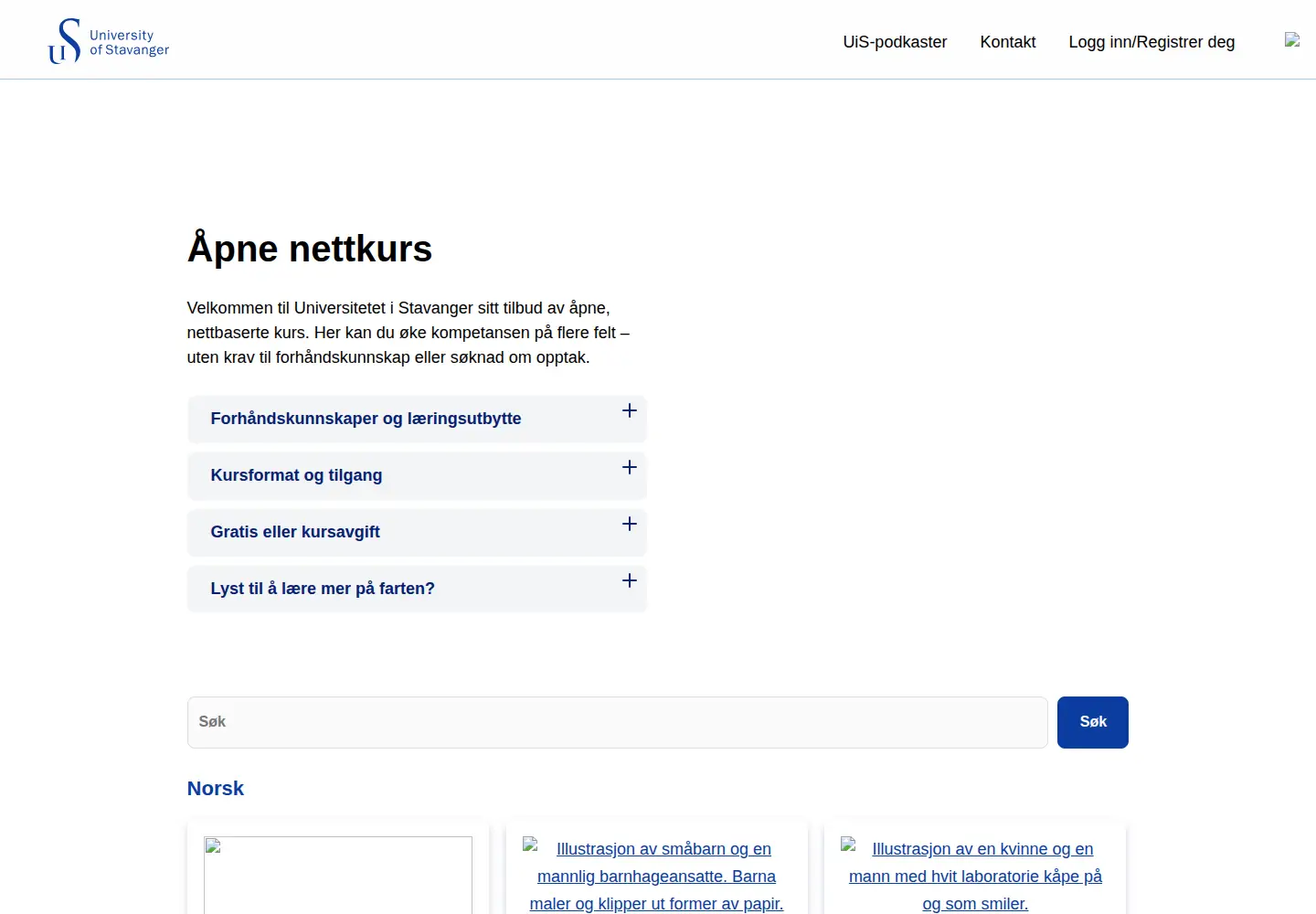Screen dimensions: 1316x914
Task: Expand Kursformat og tilgang section
Action: [x=417, y=475]
